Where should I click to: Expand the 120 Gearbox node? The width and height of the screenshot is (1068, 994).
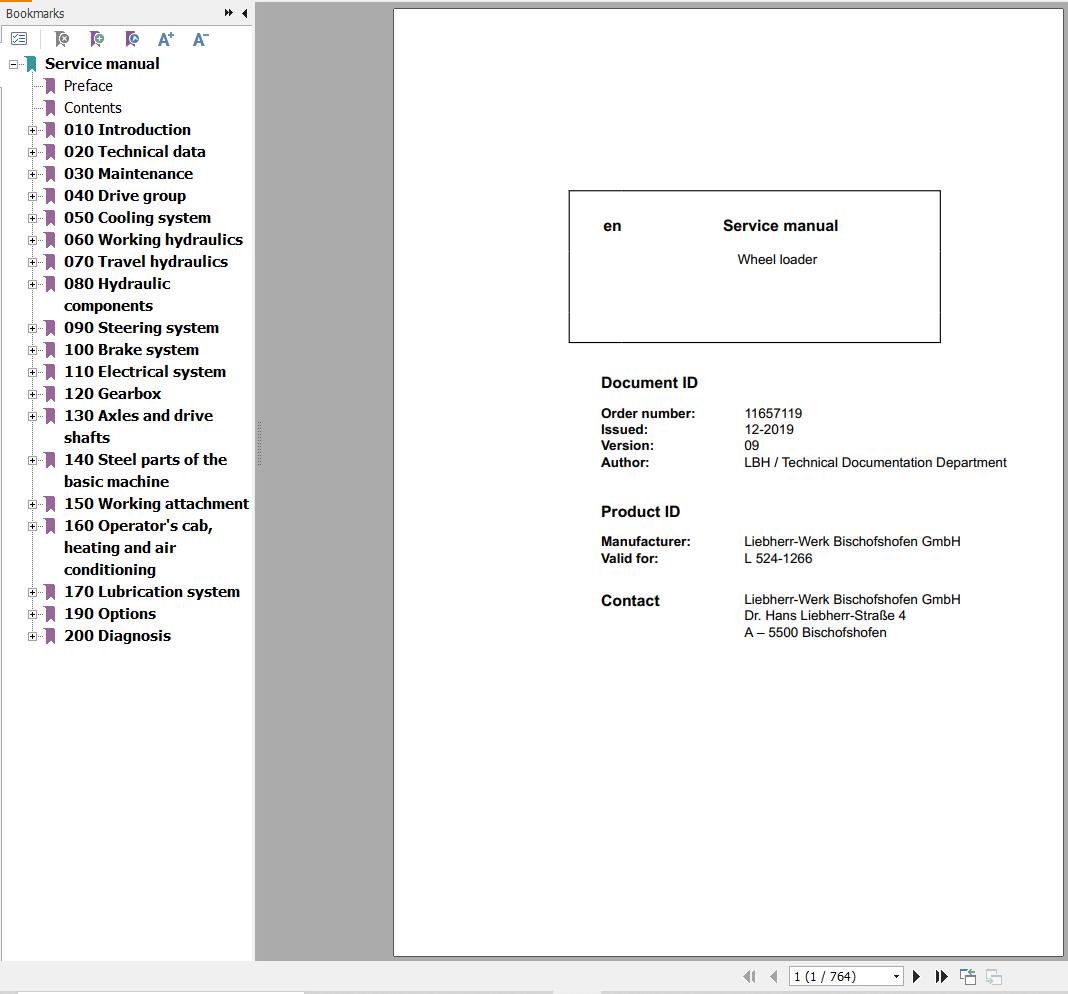click(x=32, y=394)
